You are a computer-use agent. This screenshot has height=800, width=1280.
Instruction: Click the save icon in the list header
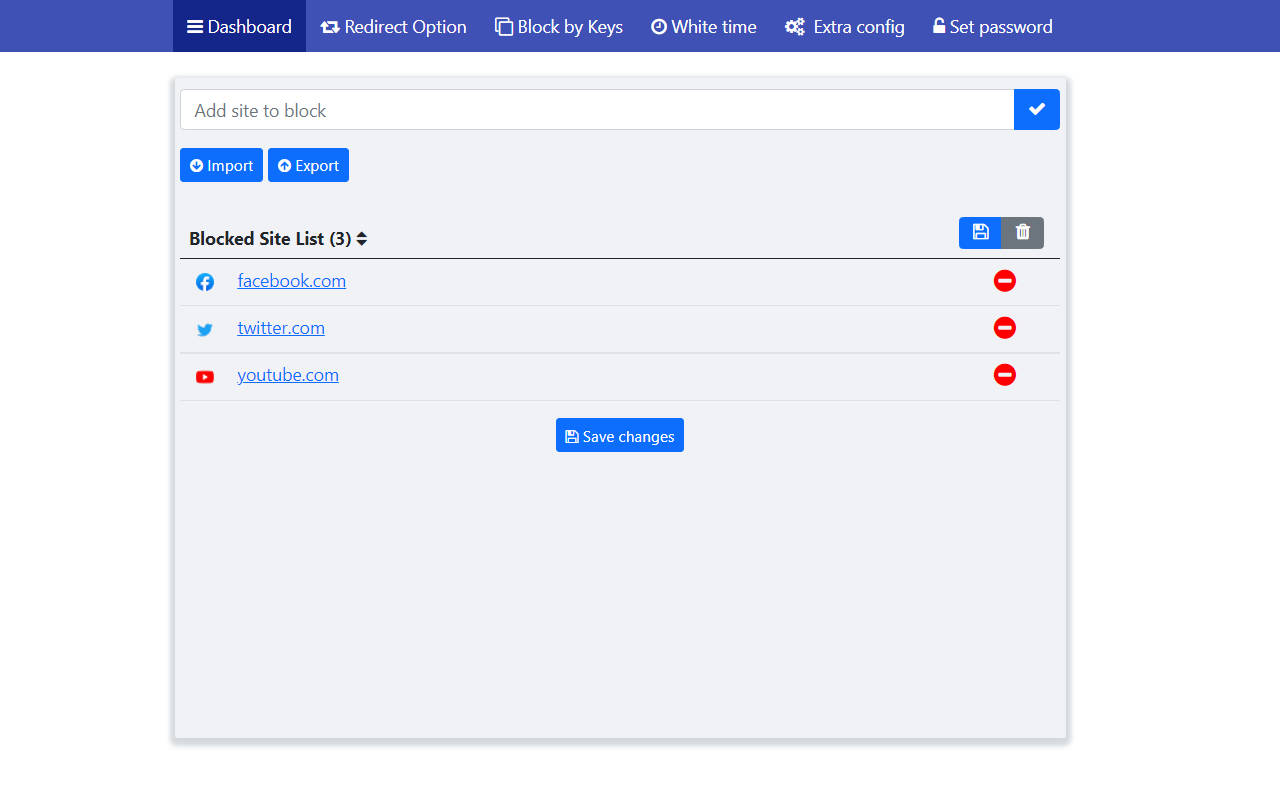pos(979,232)
